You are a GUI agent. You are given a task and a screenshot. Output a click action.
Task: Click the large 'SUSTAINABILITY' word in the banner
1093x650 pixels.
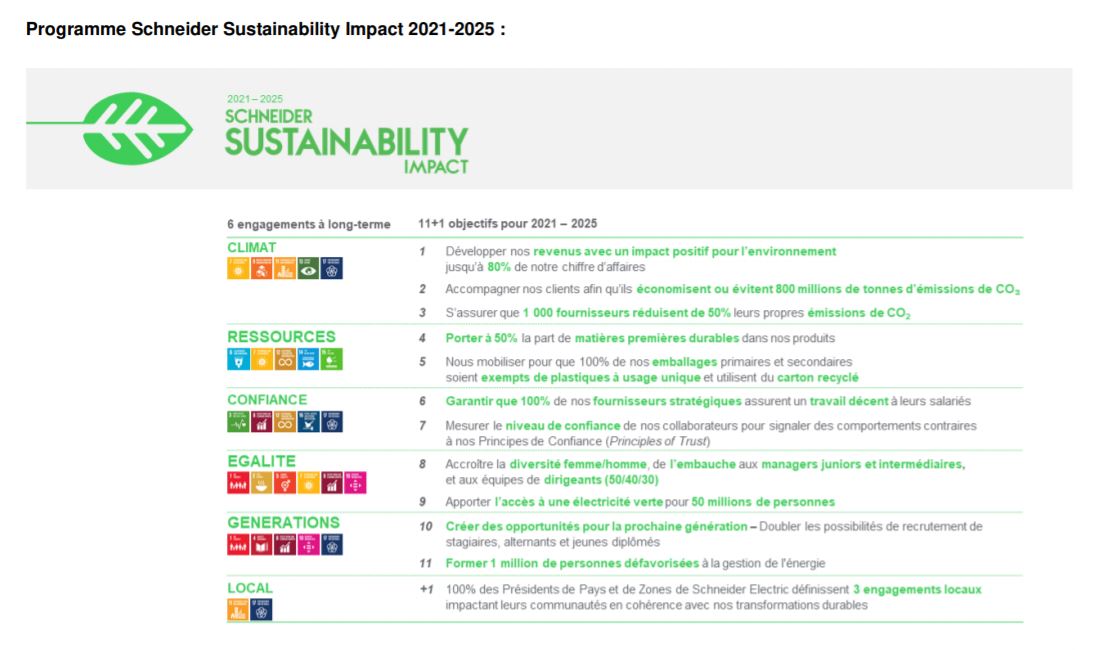[x=346, y=142]
